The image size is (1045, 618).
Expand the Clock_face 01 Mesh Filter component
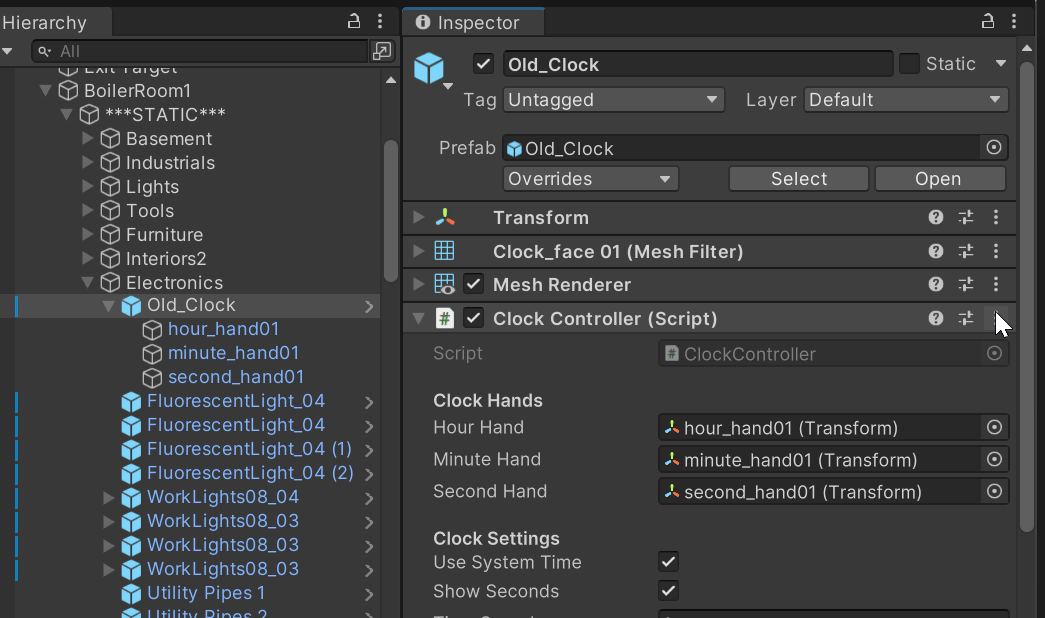(419, 251)
